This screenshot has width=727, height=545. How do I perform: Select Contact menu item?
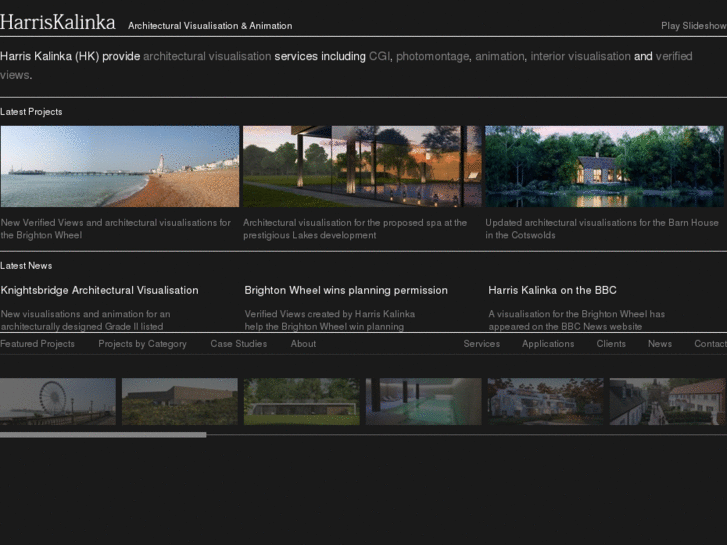click(x=710, y=344)
